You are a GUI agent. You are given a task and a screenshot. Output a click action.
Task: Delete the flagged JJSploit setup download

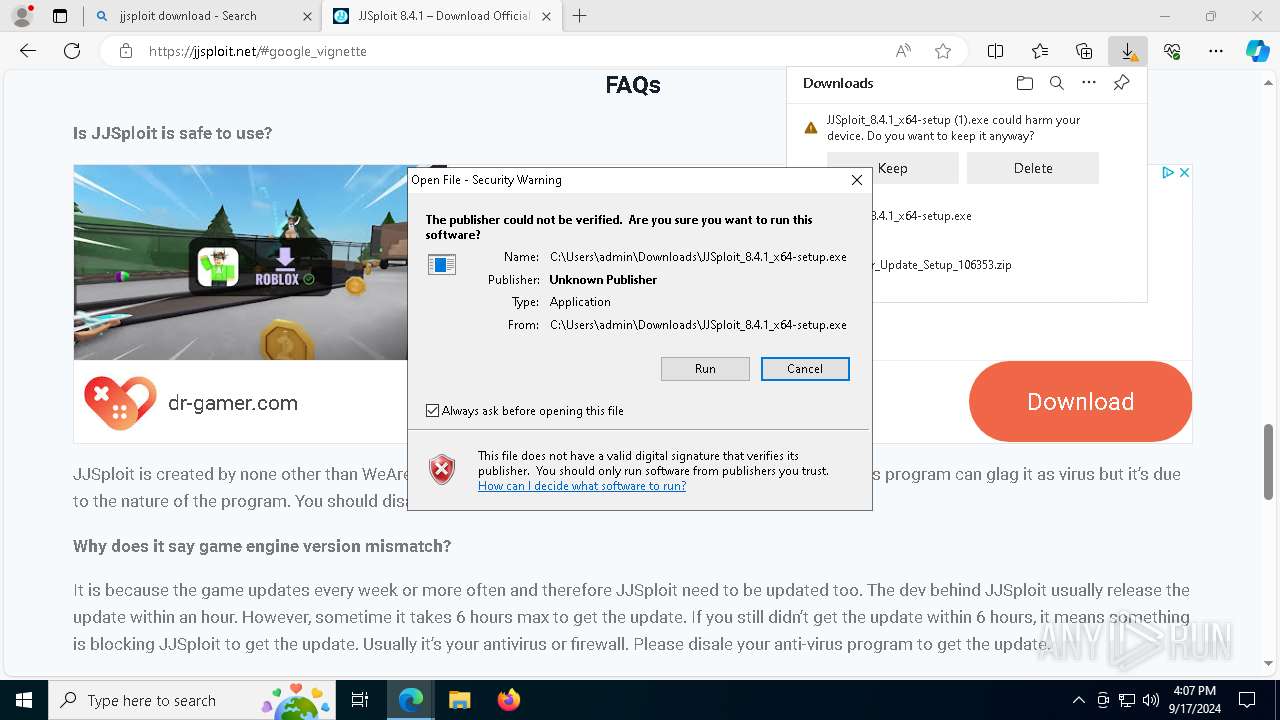click(1032, 168)
